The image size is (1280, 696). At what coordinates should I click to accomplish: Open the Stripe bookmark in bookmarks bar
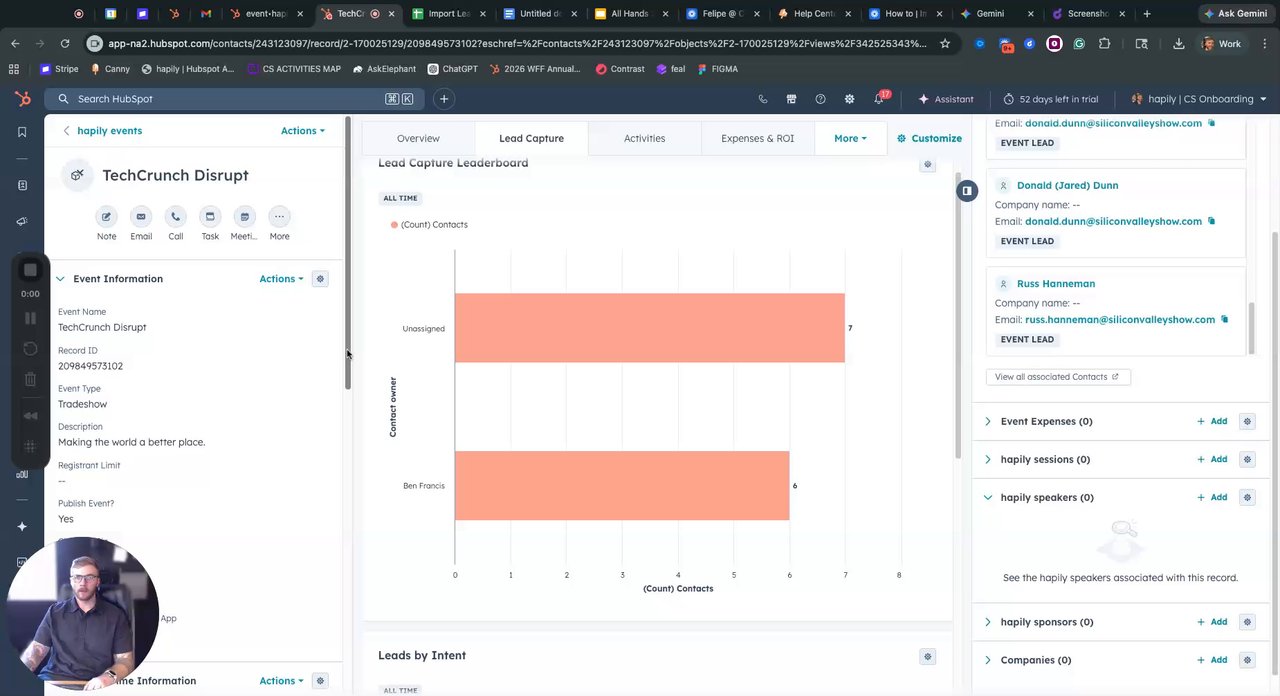pos(59,69)
